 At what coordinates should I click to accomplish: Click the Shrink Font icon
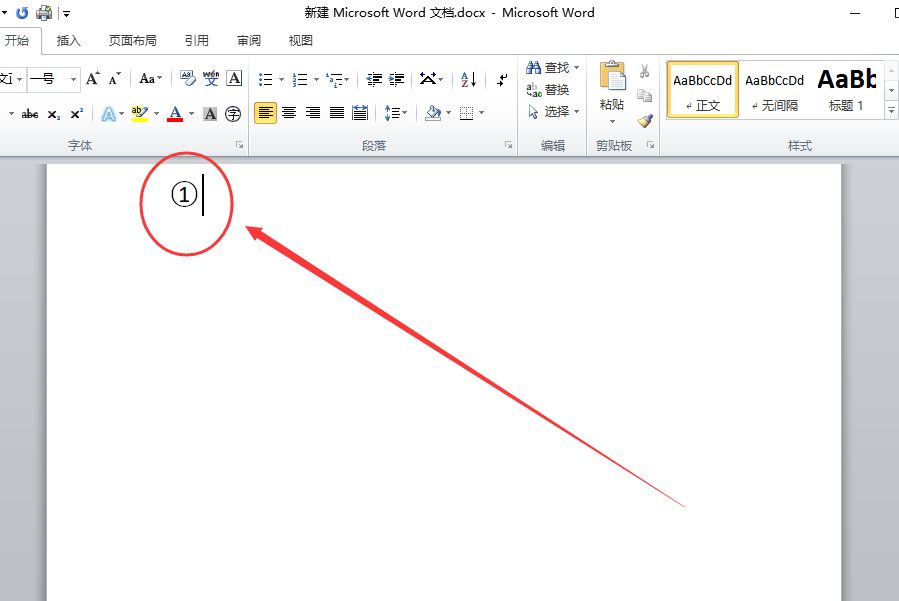point(115,79)
